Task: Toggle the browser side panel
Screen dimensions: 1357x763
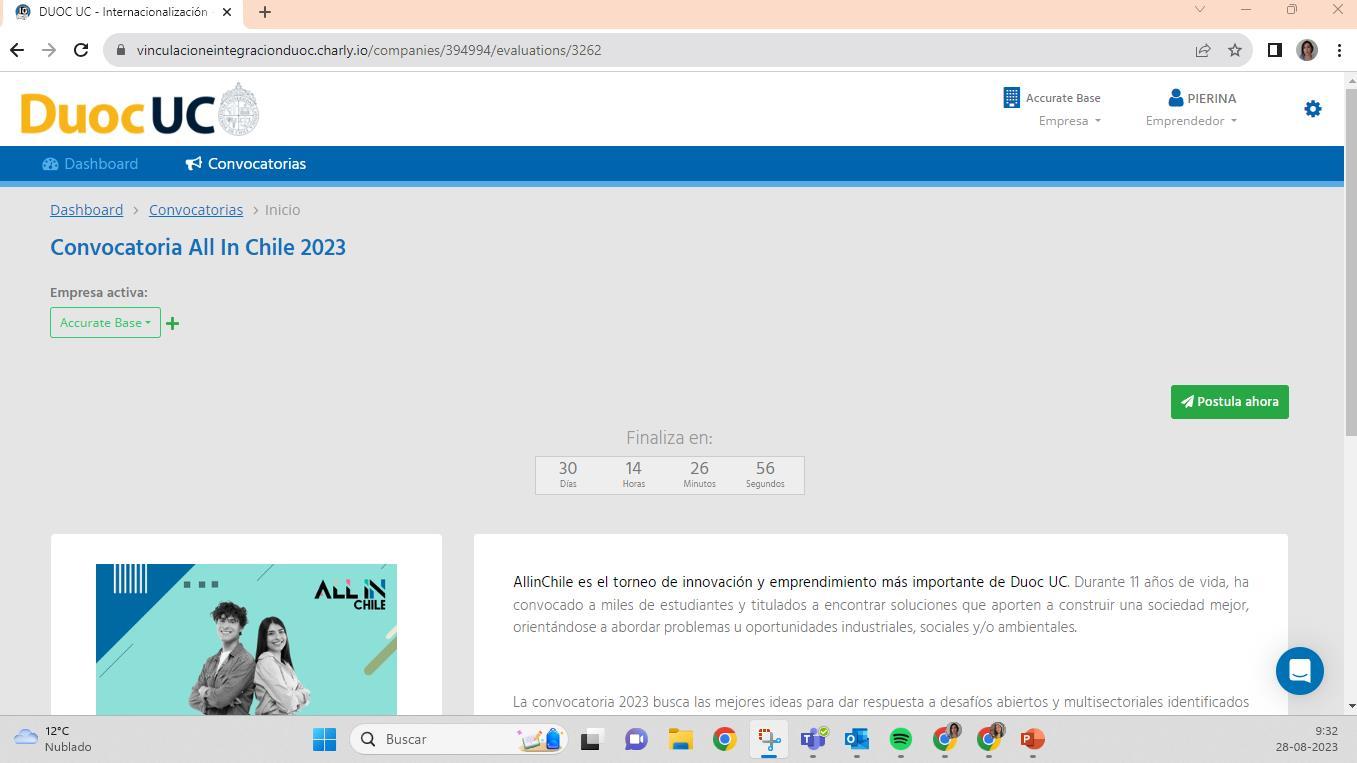Action: tap(1274, 50)
